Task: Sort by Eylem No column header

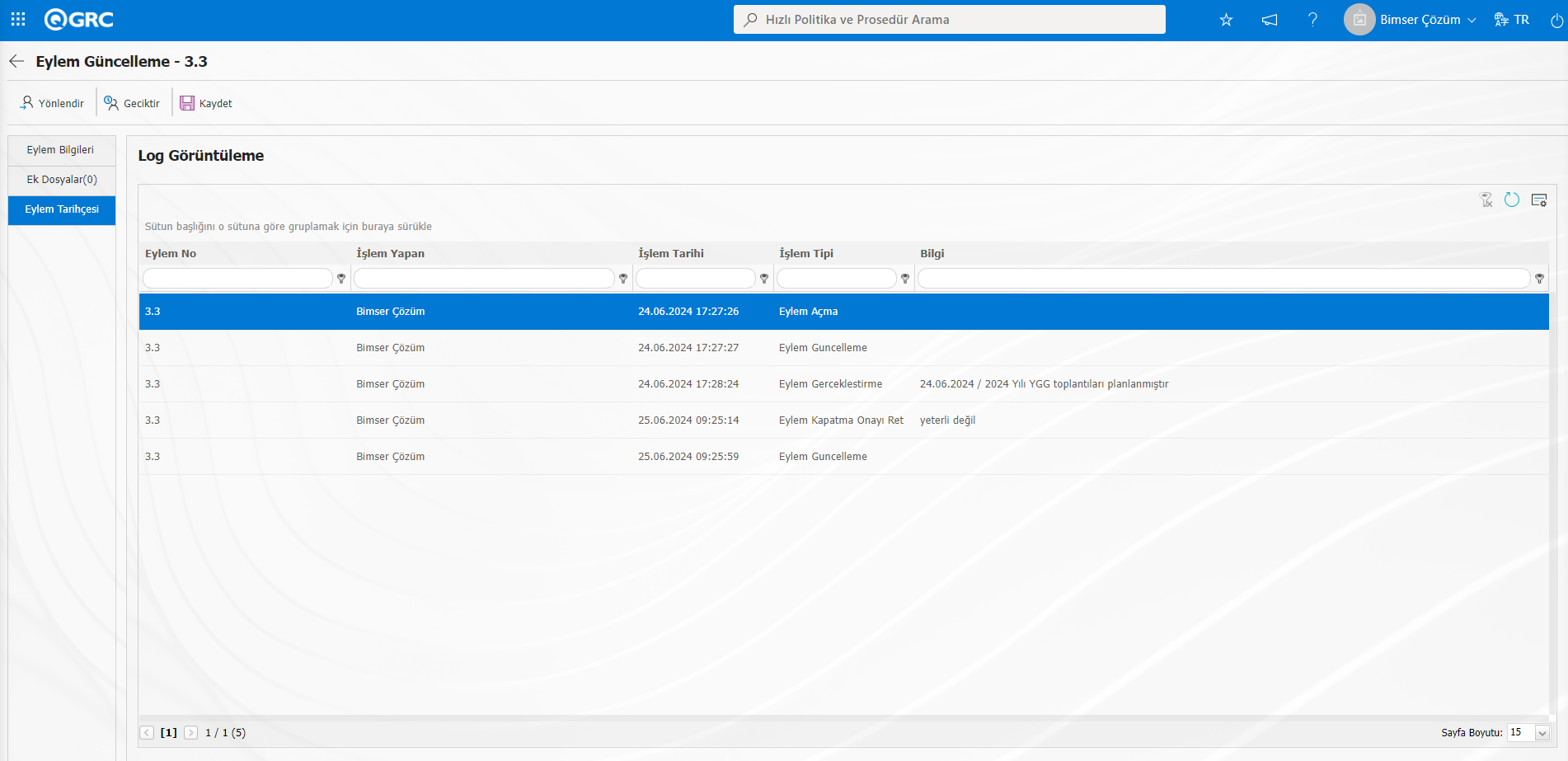Action: click(x=171, y=253)
